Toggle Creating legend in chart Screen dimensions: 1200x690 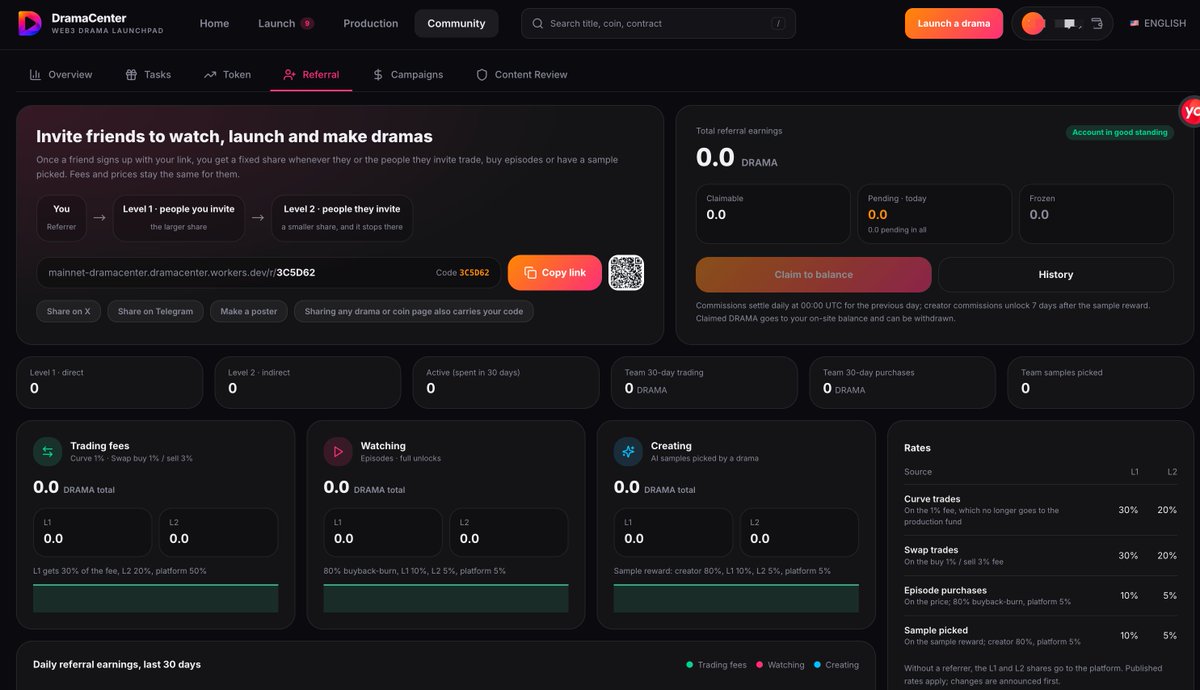pos(836,665)
